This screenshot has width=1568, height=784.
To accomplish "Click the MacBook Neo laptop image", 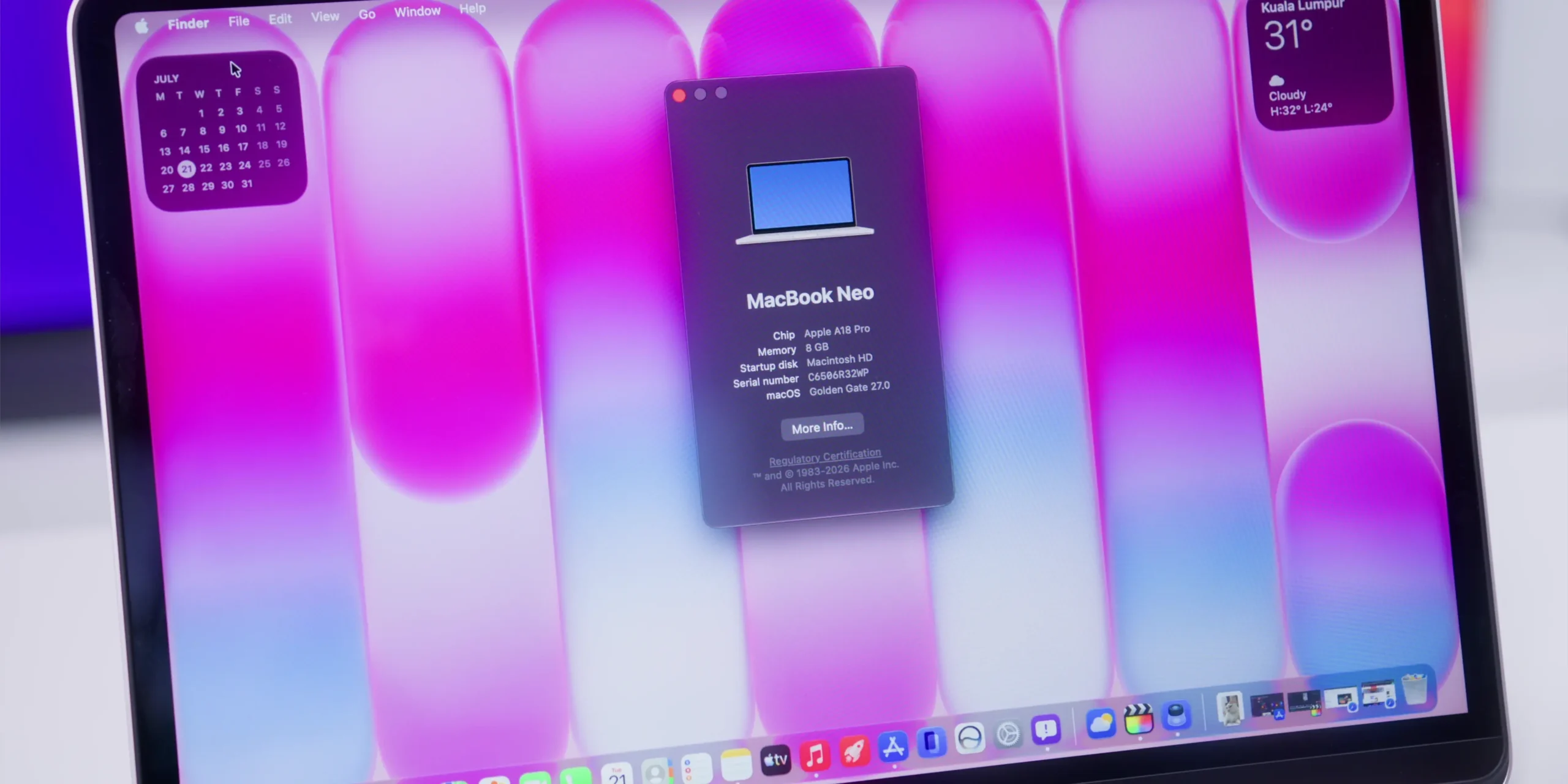I will point(804,200).
